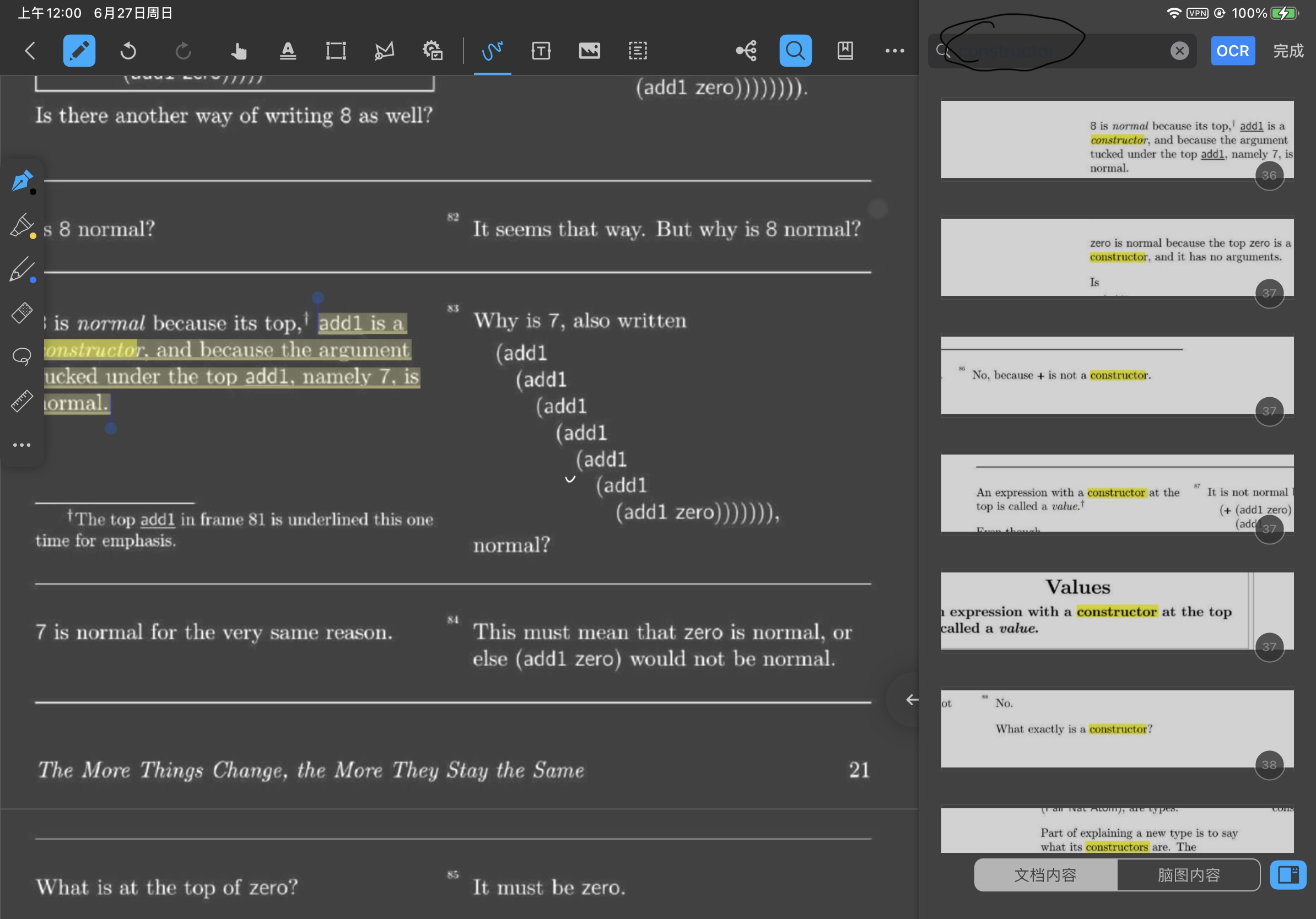Switch to 文档内容 tab
Image resolution: width=1316 pixels, height=919 pixels.
(1045, 874)
